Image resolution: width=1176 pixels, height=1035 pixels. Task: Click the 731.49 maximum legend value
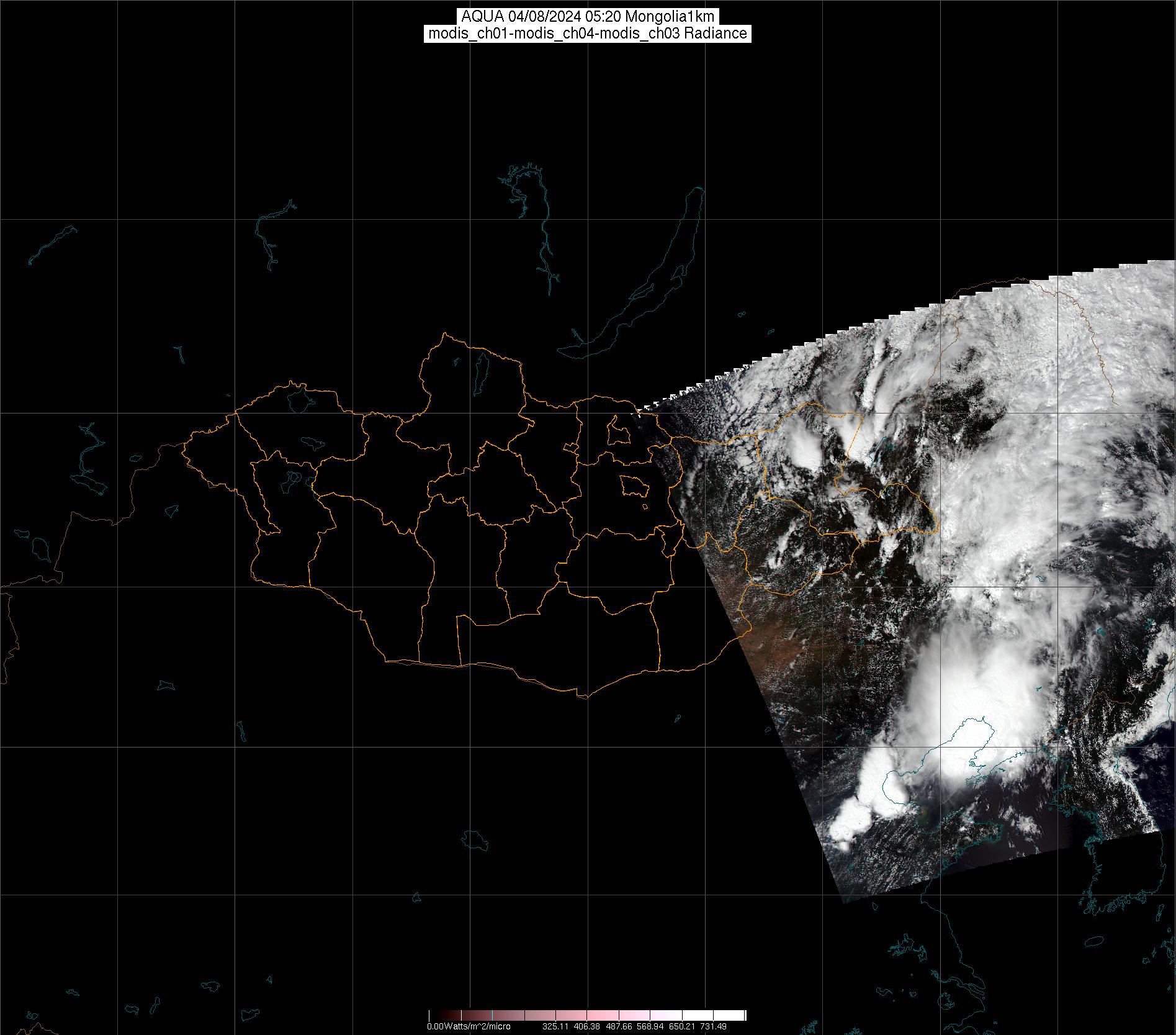tap(713, 1027)
